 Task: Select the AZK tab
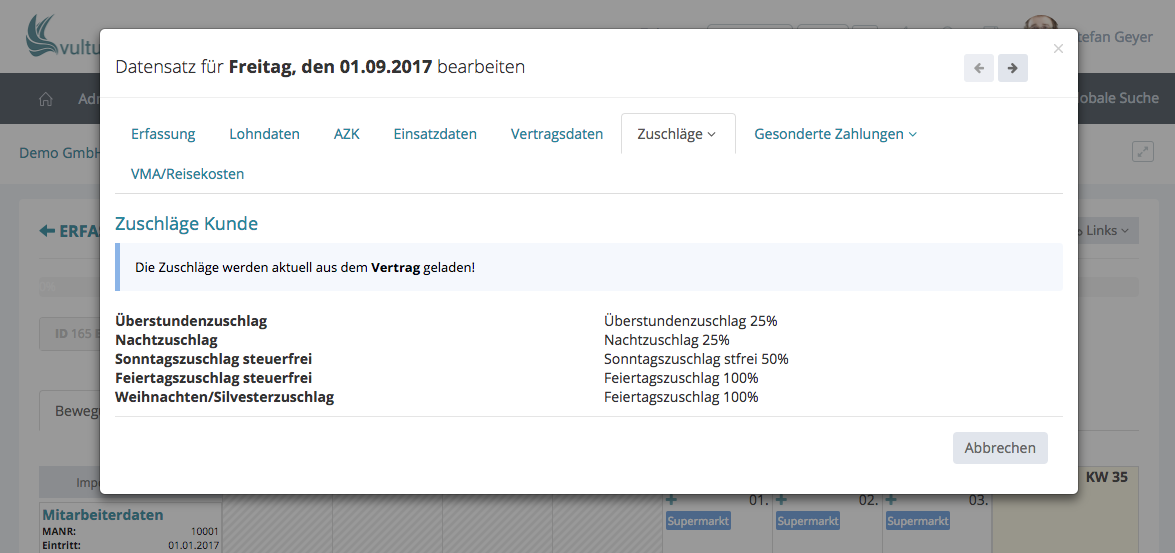tap(346, 134)
